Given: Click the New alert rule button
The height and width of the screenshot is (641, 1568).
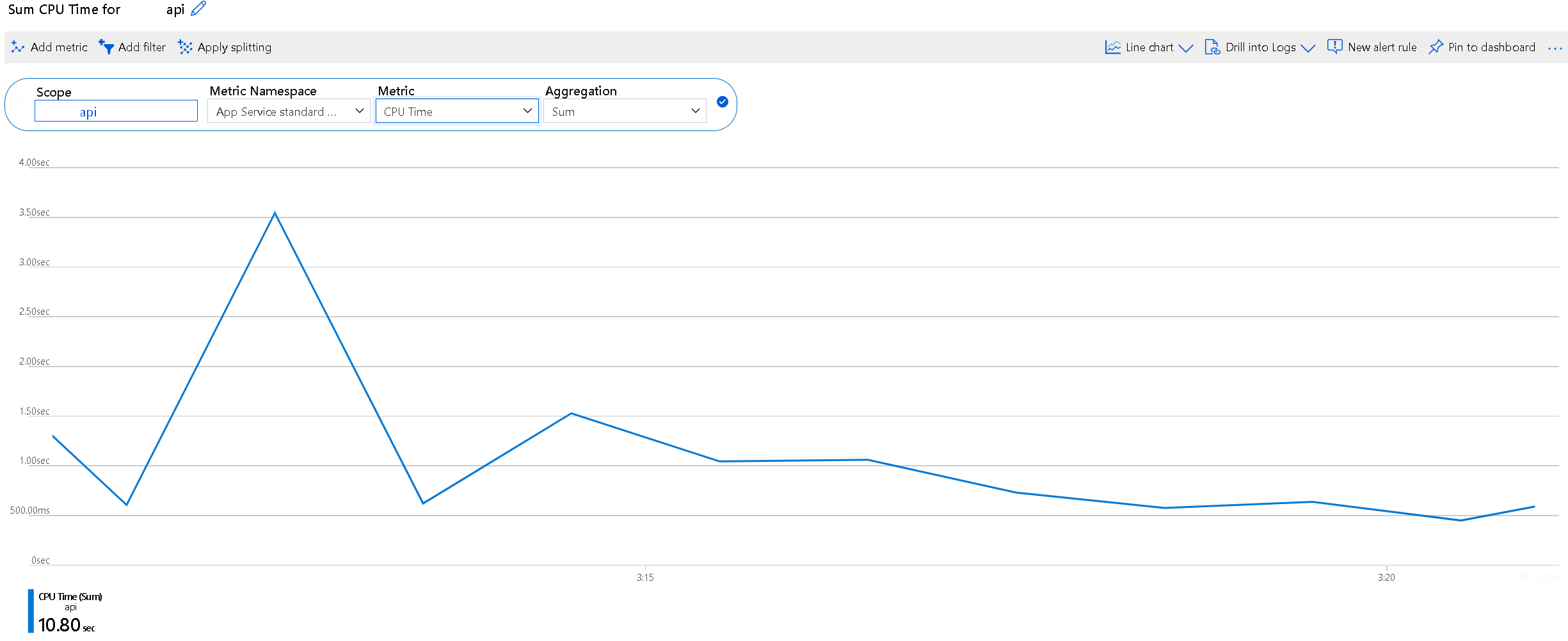Looking at the screenshot, I should click(1372, 47).
